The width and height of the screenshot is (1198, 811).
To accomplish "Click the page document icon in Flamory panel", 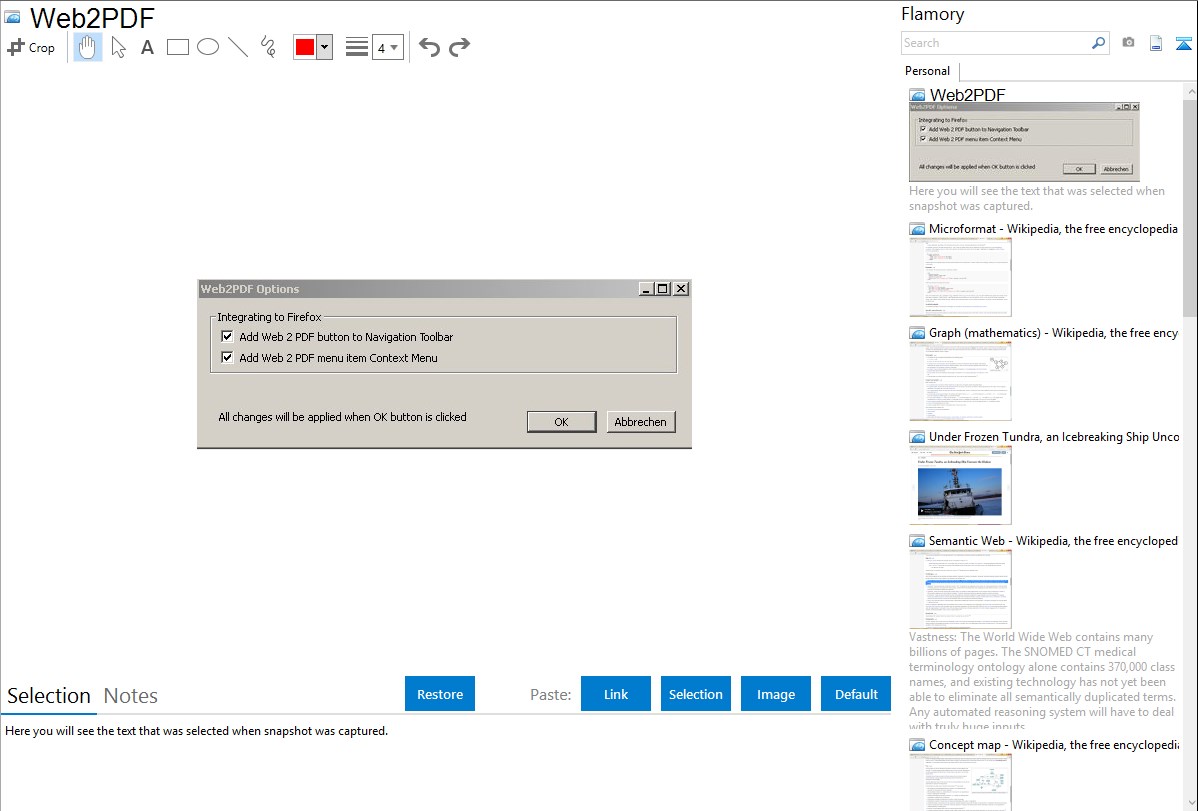I will pos(1156,43).
